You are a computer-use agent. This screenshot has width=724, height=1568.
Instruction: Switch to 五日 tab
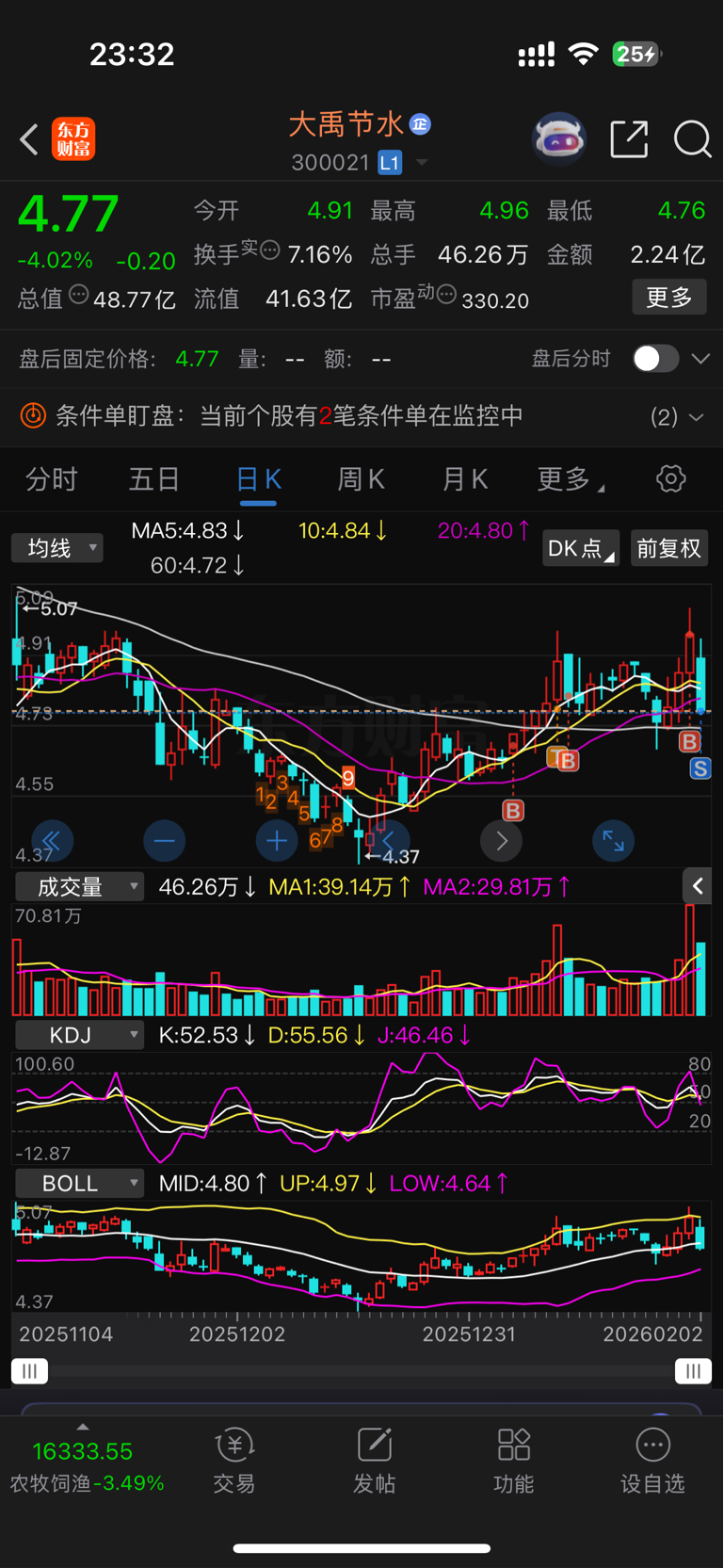click(154, 479)
